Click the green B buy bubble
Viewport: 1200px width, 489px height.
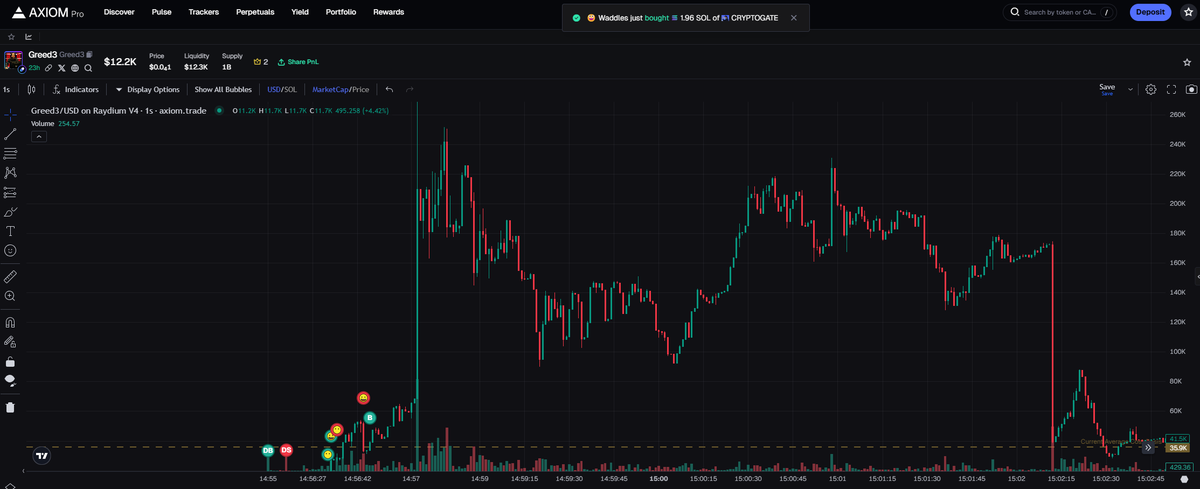coord(369,417)
